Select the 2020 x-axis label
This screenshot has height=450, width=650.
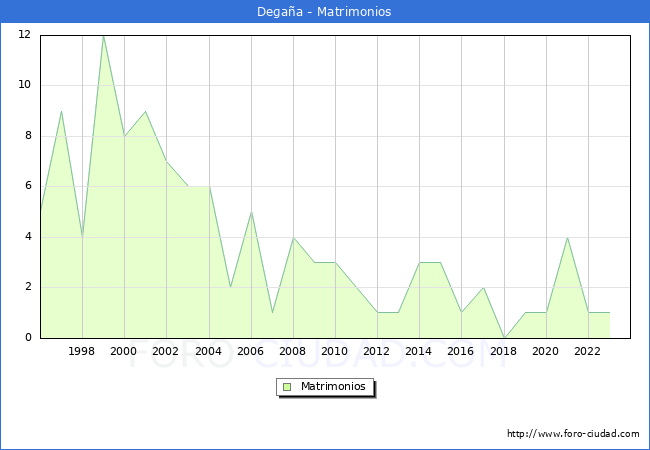point(545,352)
